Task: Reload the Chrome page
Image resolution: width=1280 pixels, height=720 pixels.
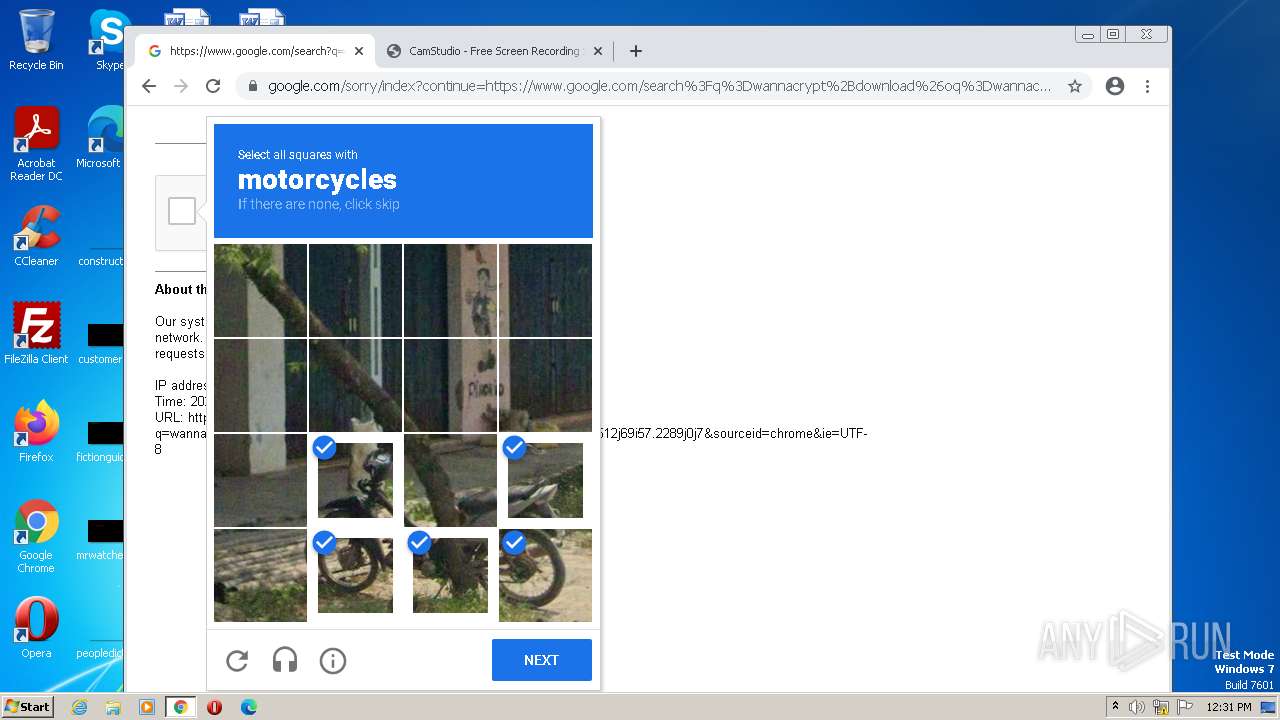Action: [213, 86]
